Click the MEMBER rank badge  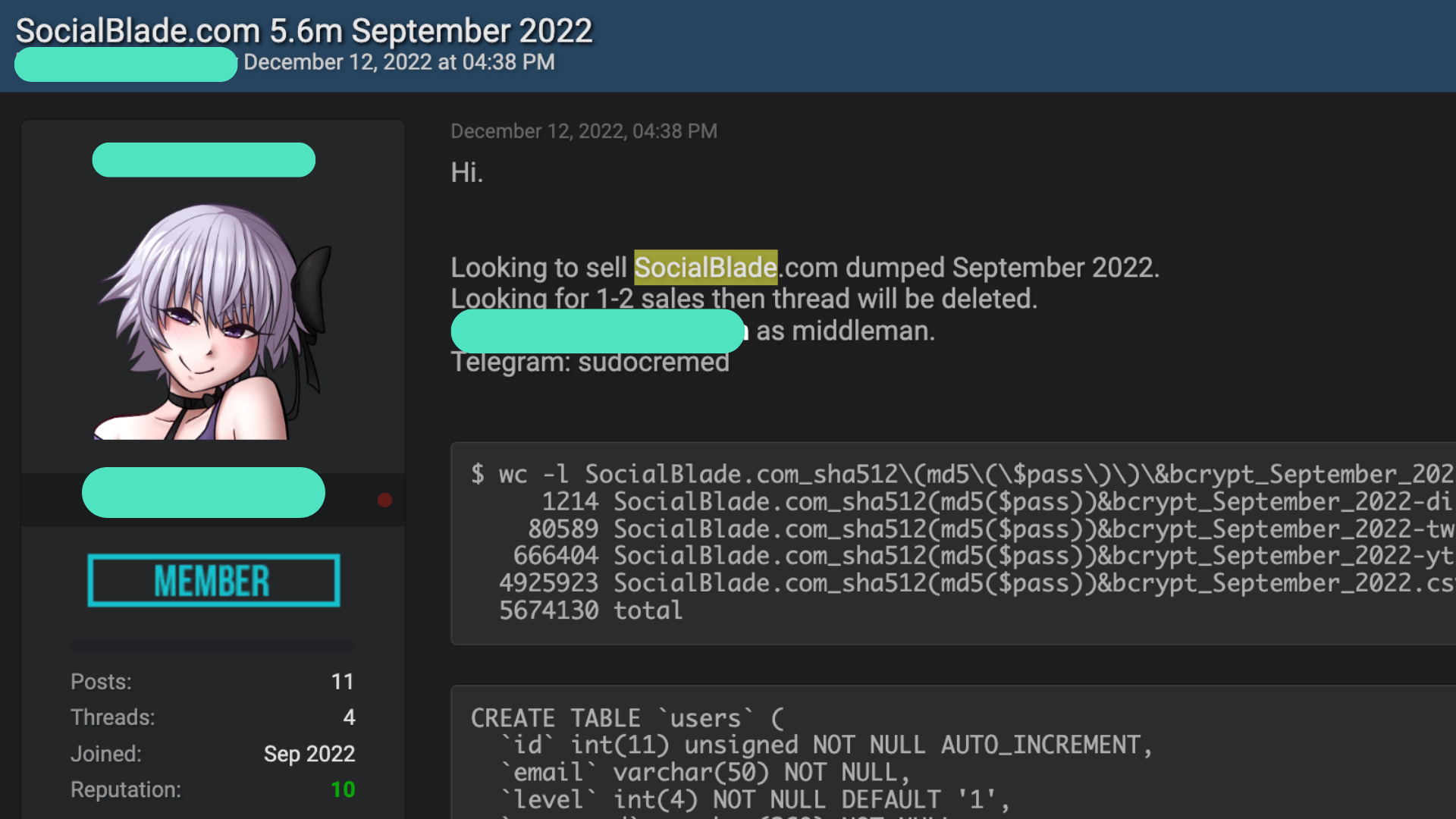pos(213,581)
